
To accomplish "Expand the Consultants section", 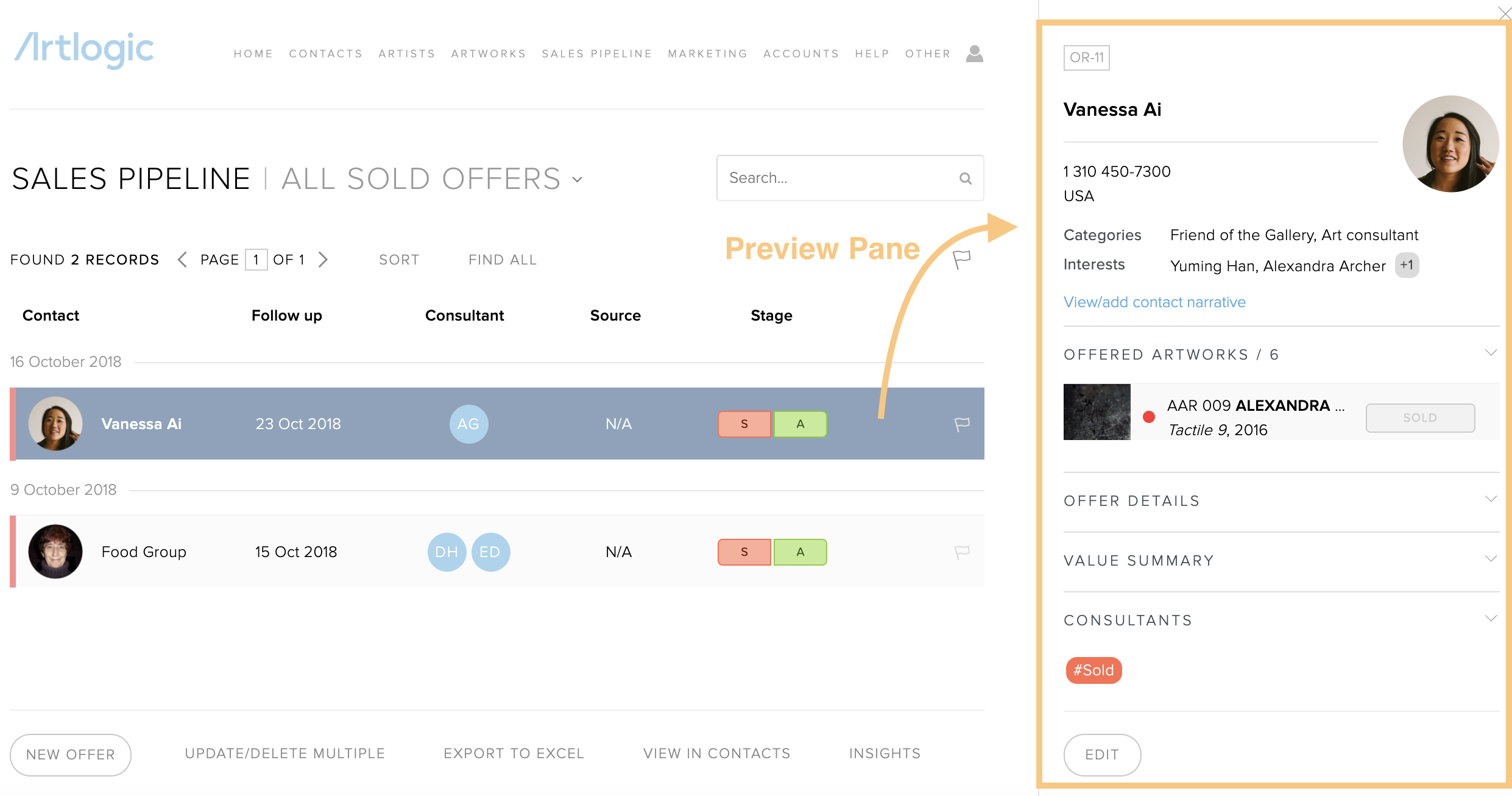I will click(x=1491, y=619).
